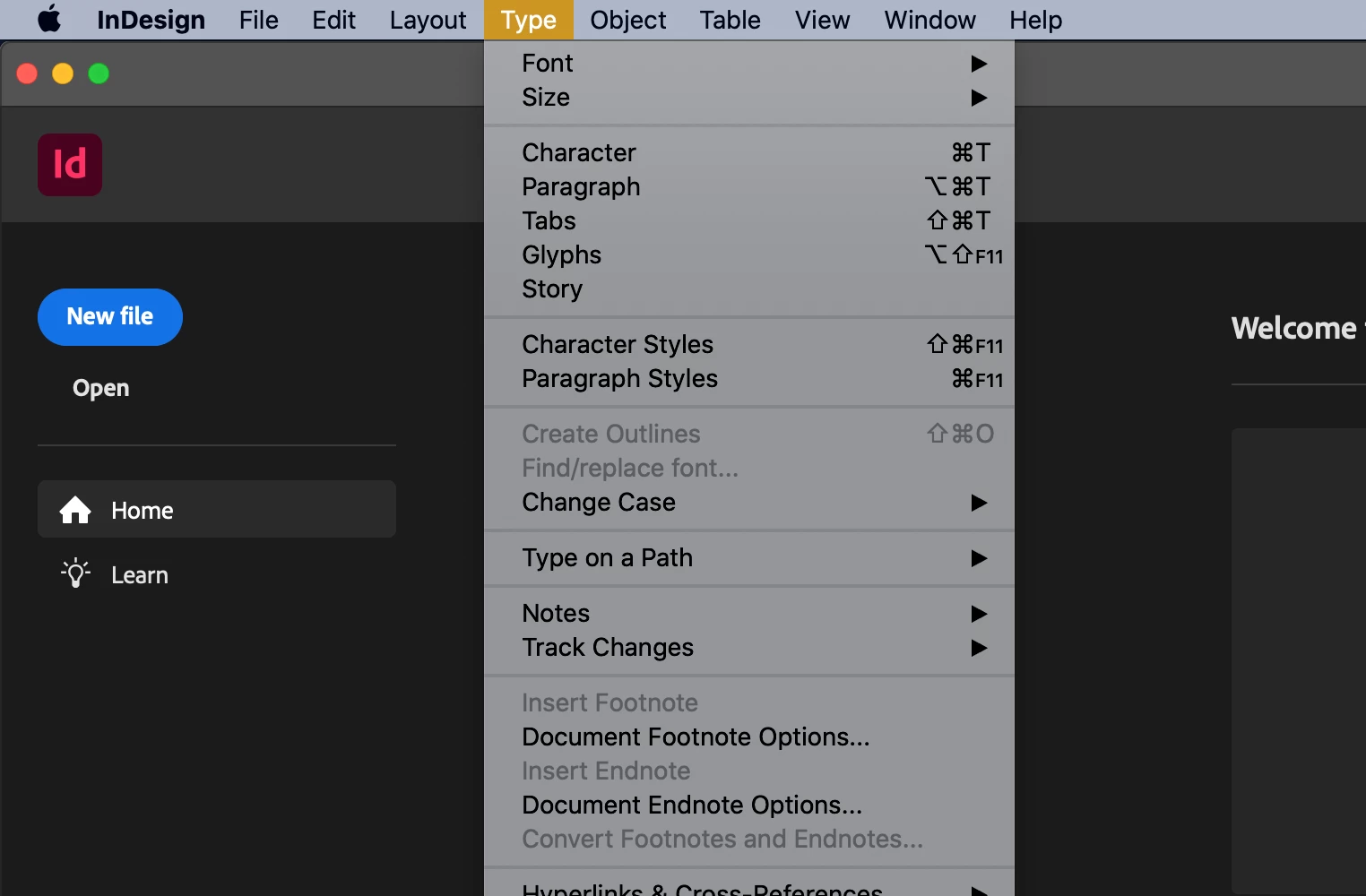Expand the Track Changes submenu
The image size is (1366, 896).
pos(749,648)
